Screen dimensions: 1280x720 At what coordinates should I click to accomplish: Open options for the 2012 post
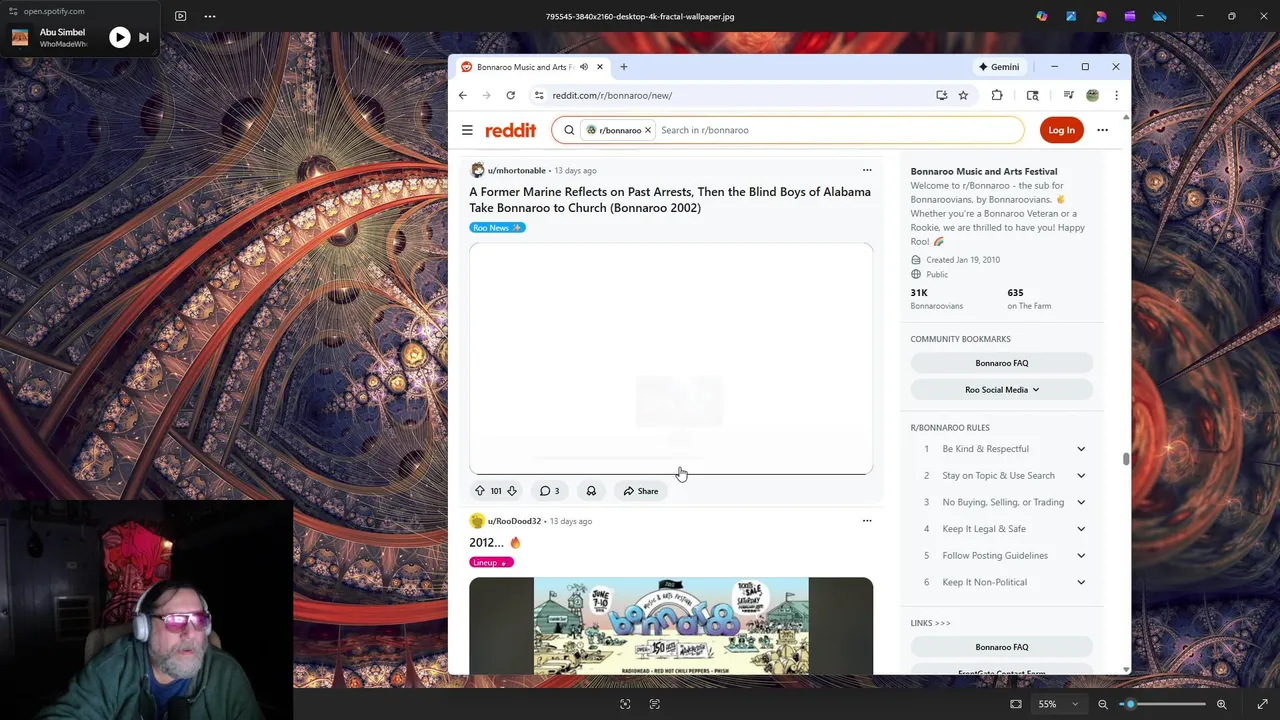(x=867, y=521)
